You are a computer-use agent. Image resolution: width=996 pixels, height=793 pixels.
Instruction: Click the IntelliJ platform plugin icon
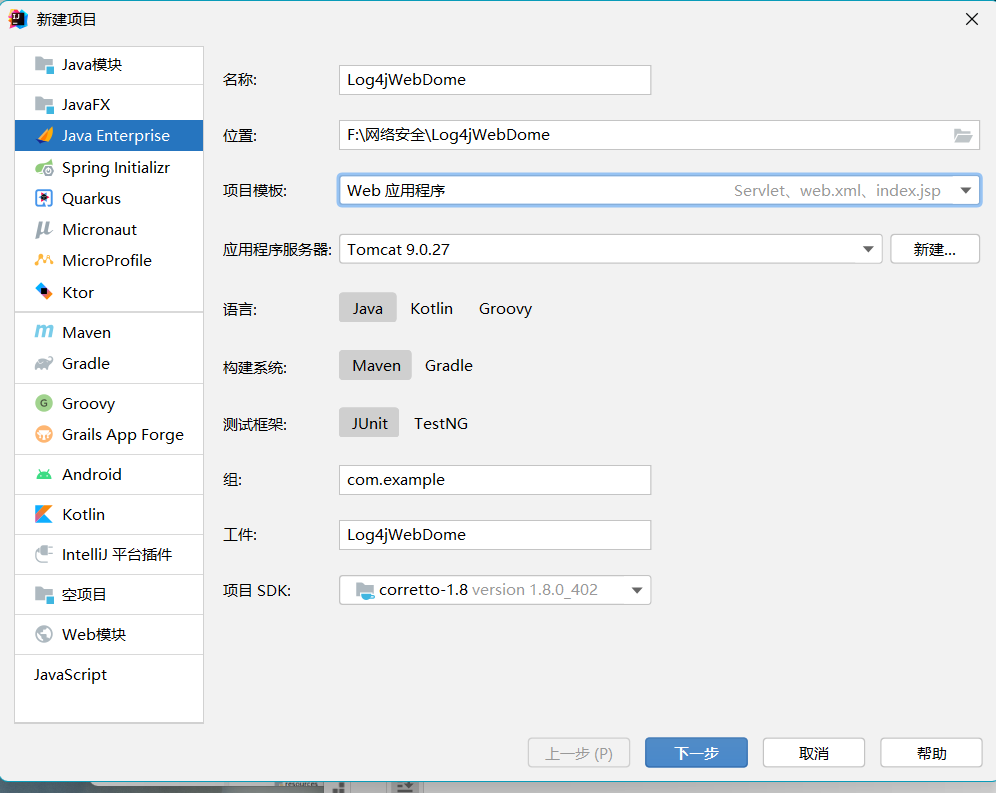tap(44, 554)
